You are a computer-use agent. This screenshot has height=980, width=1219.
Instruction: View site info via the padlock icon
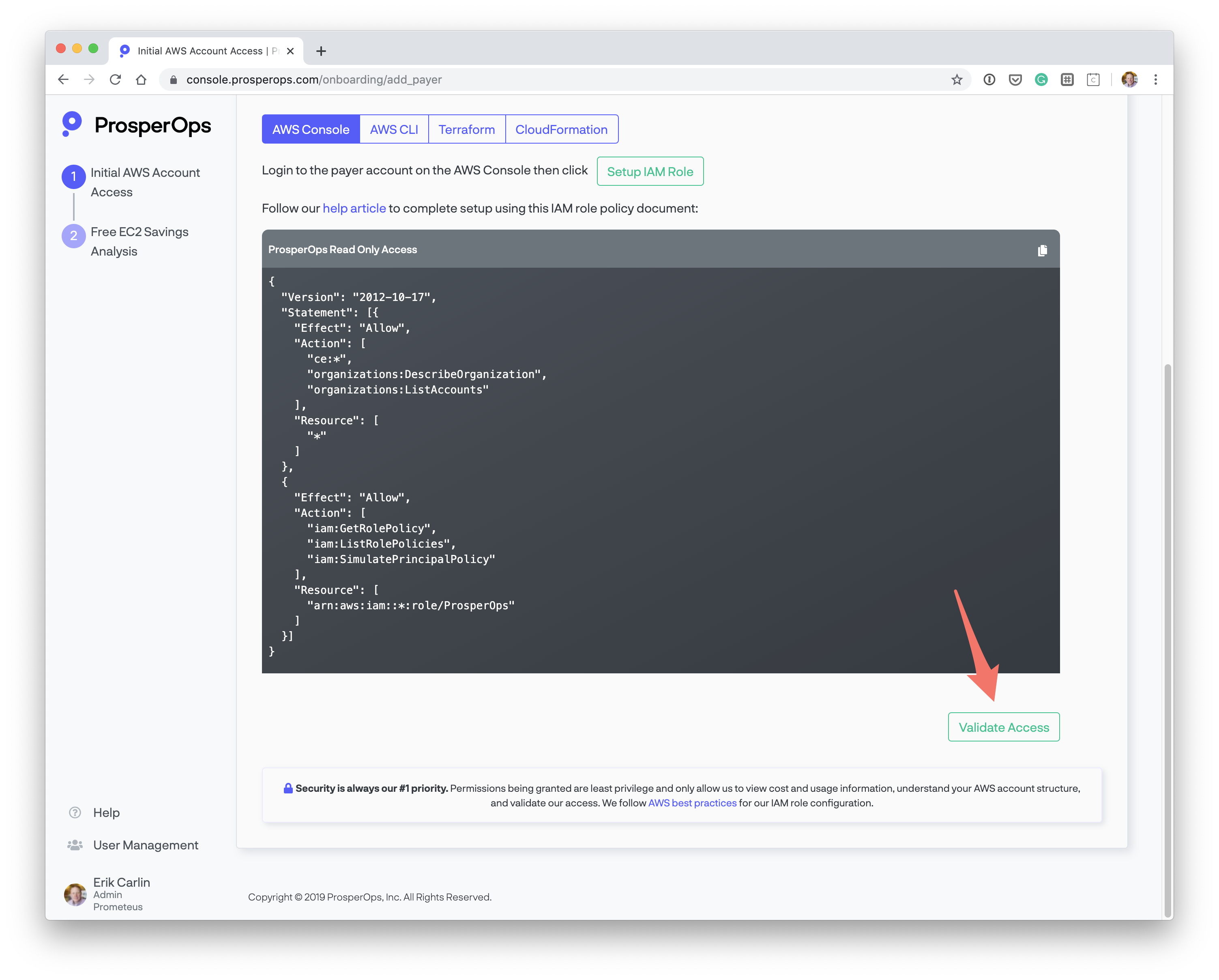174,80
